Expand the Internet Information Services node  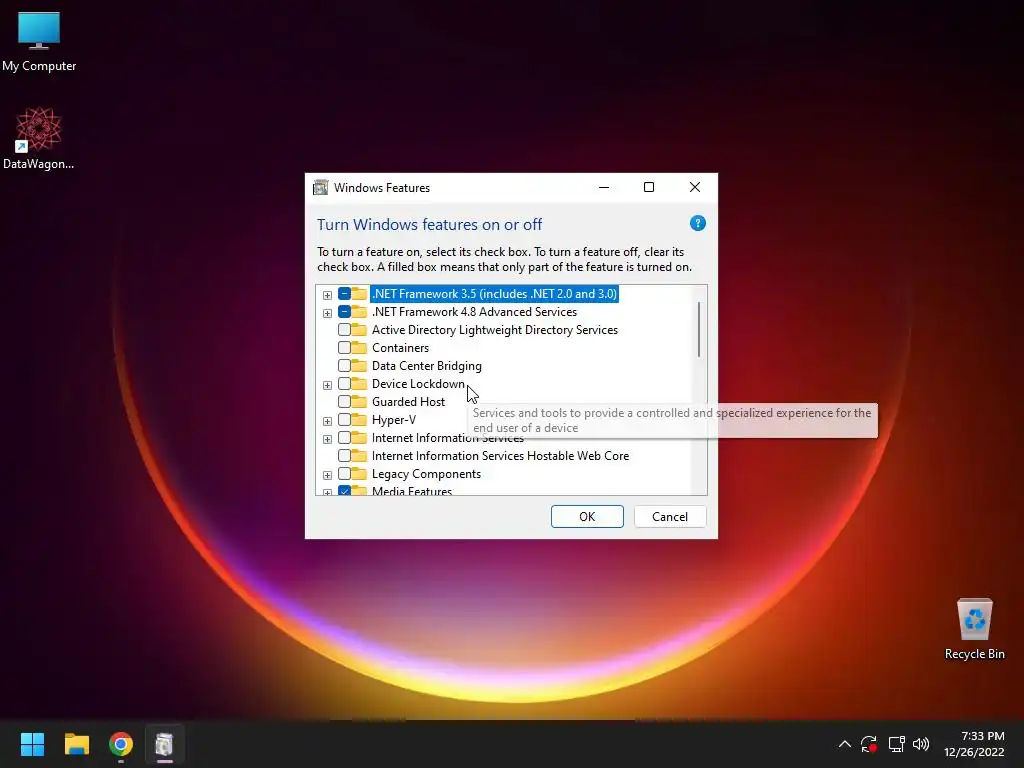click(x=327, y=439)
